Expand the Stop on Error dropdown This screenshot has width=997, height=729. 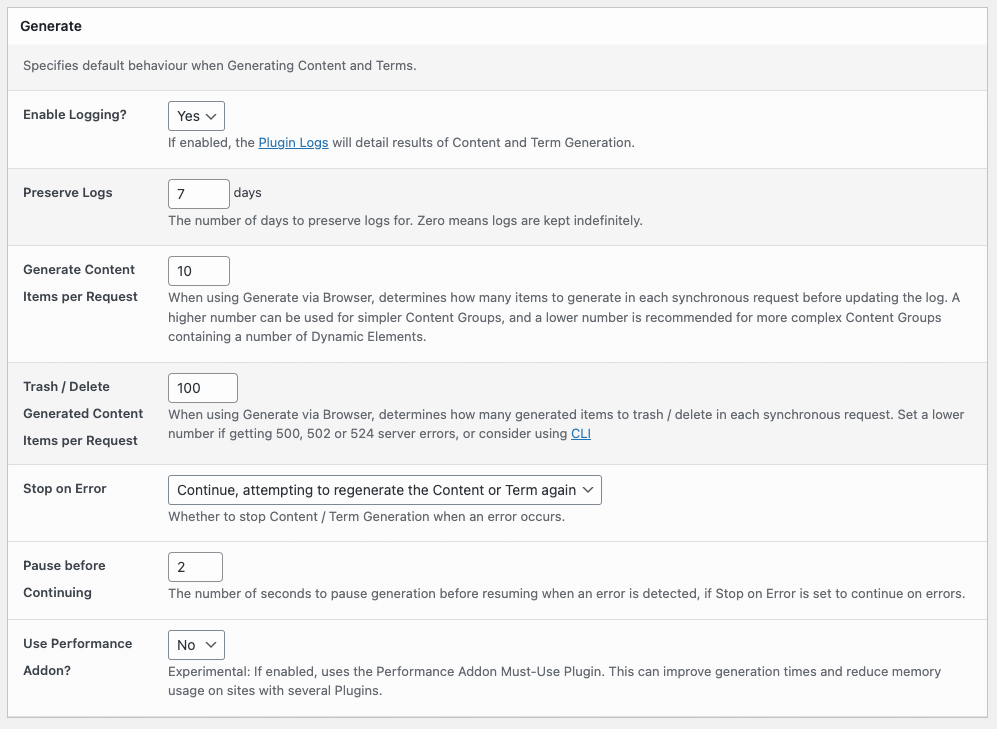pos(384,490)
